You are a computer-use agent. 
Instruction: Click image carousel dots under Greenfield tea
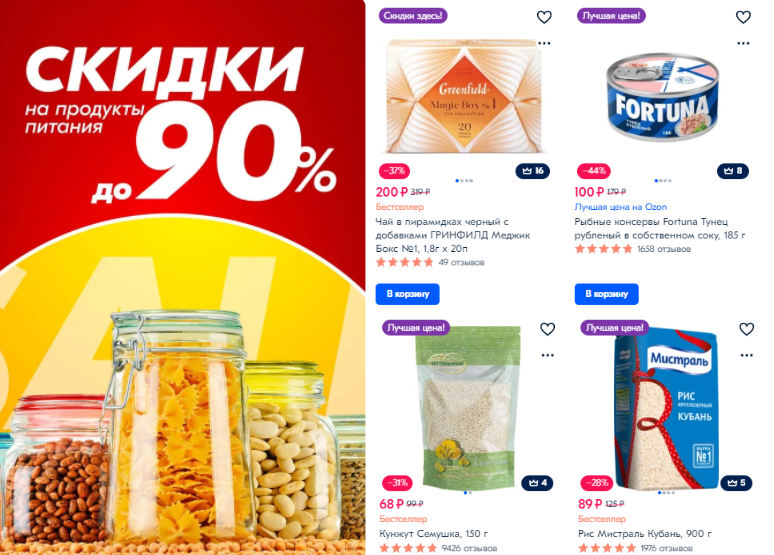[x=464, y=181]
